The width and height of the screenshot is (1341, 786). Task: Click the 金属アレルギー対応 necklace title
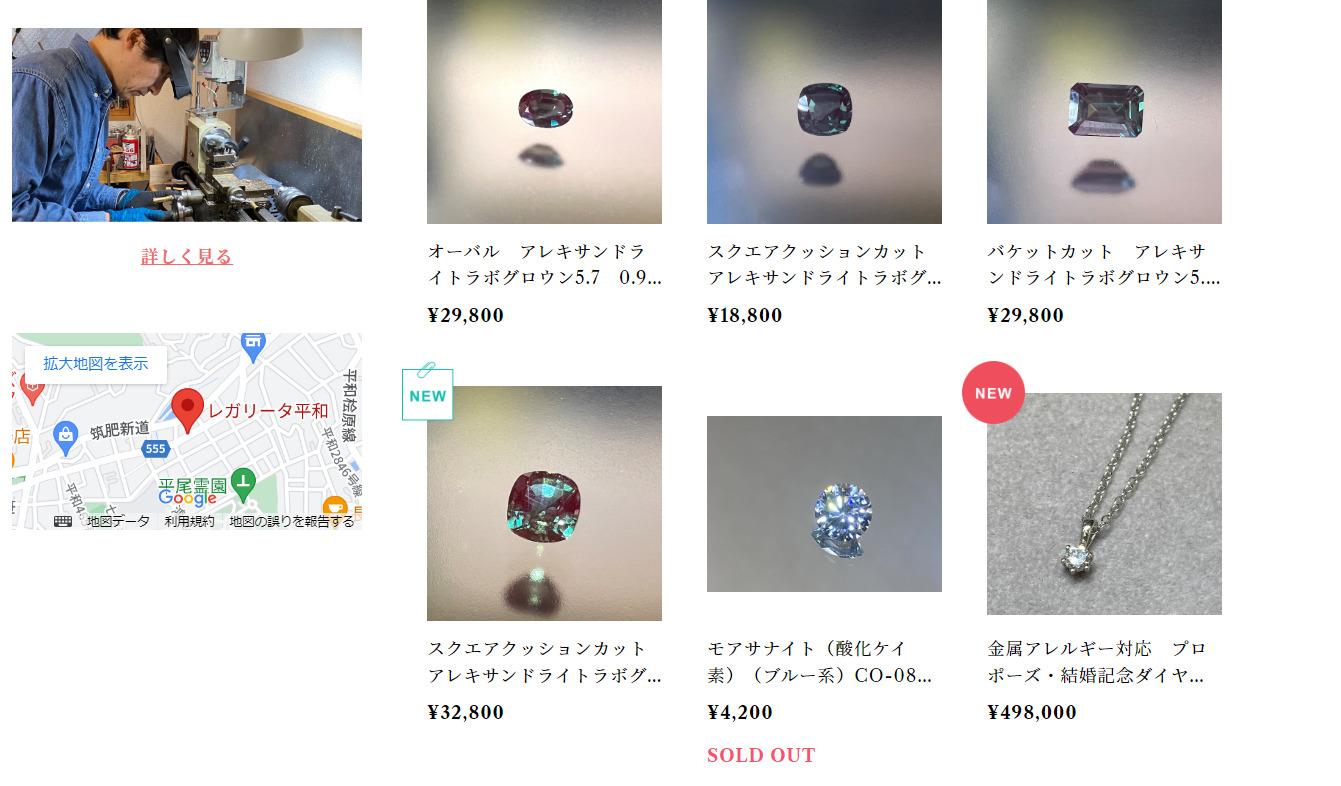[x=1097, y=661]
